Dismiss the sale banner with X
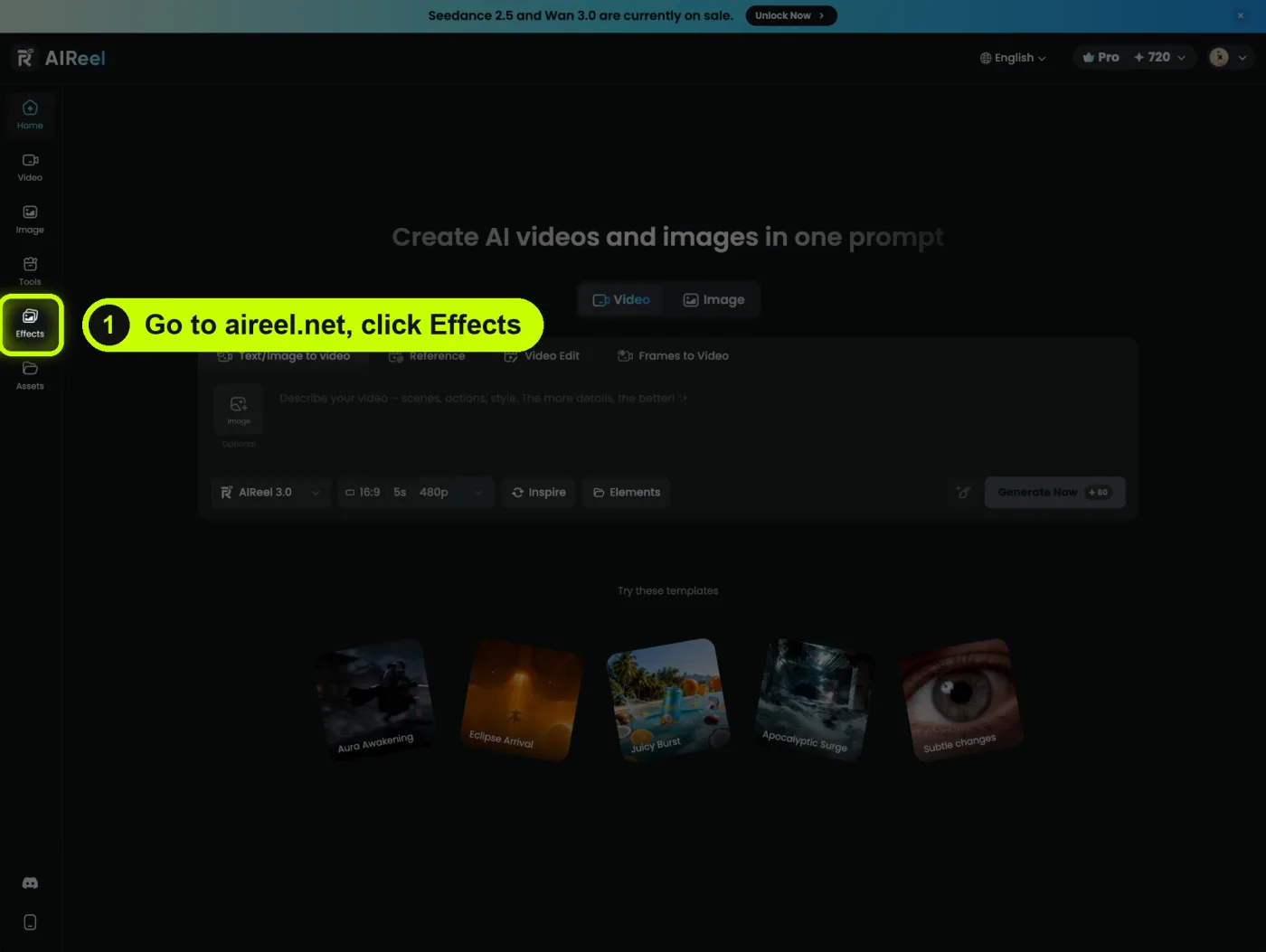Screen dimensions: 1266x952 click(1241, 15)
